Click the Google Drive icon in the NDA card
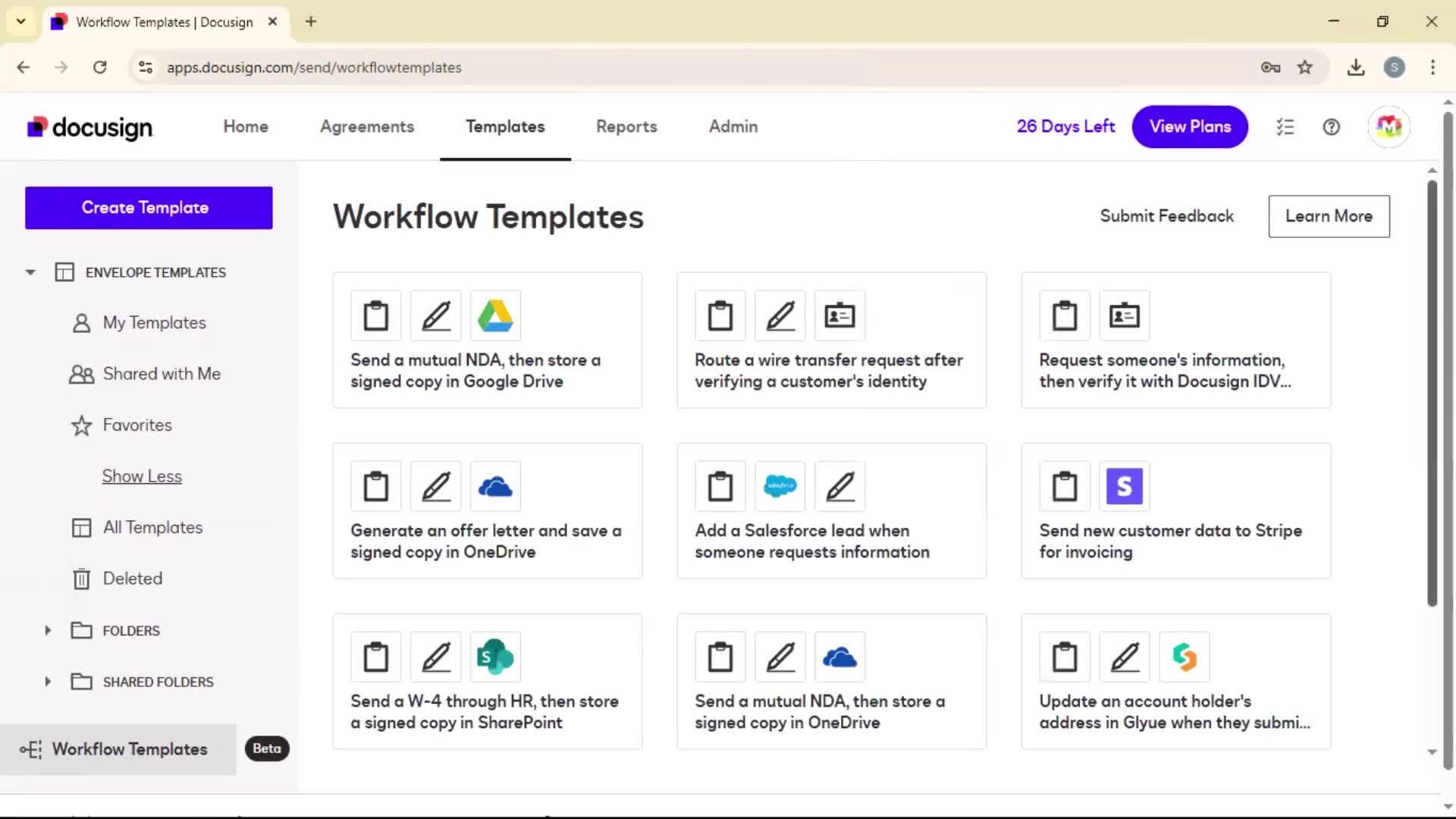The image size is (1456, 819). coord(495,315)
